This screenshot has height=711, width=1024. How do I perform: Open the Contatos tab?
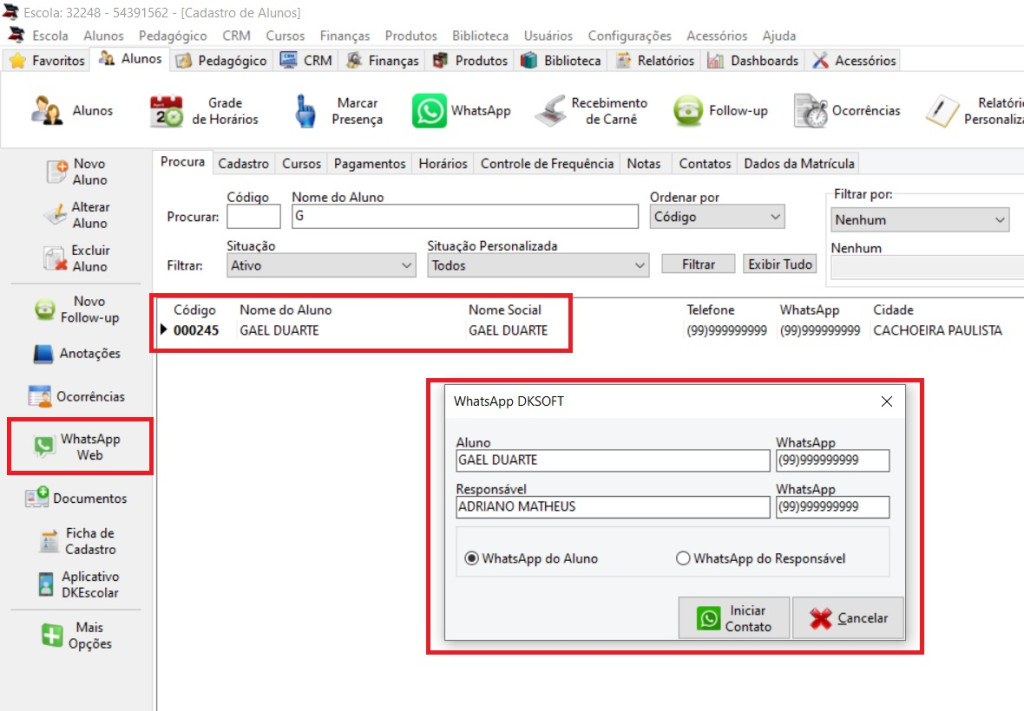705,164
